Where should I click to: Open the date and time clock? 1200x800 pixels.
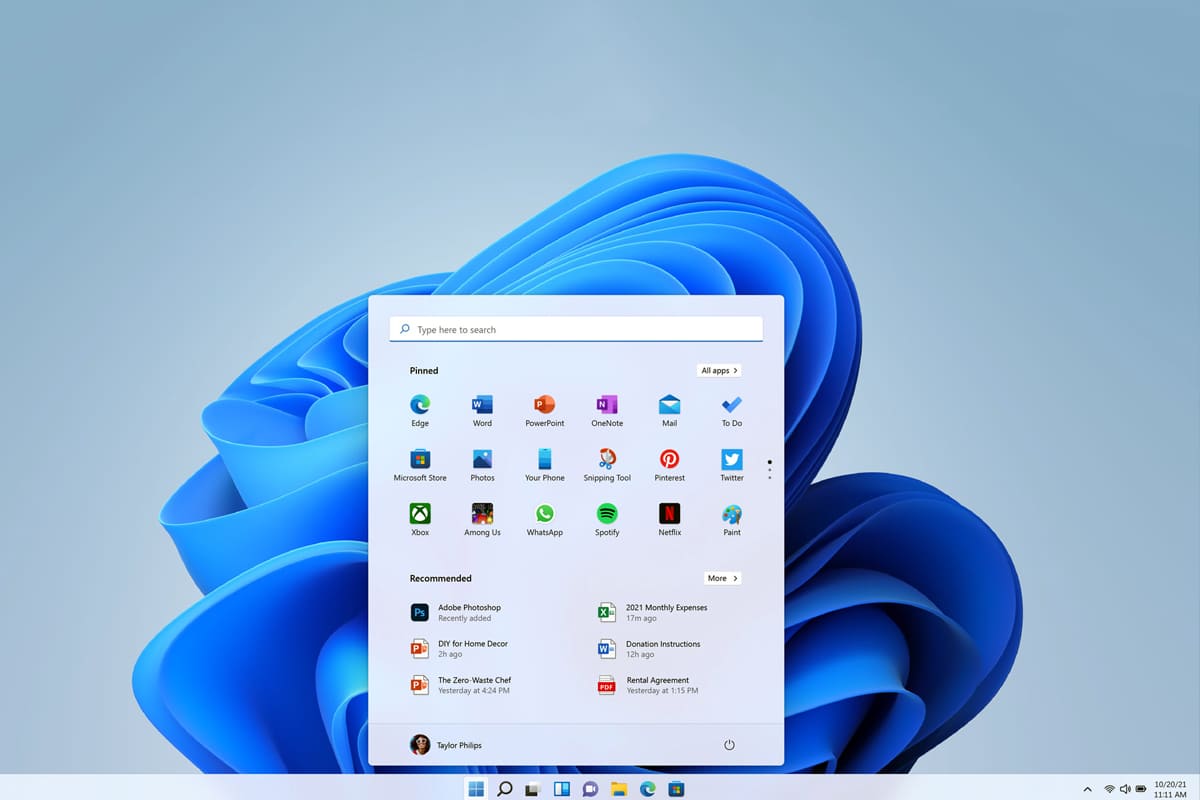[1170, 789]
